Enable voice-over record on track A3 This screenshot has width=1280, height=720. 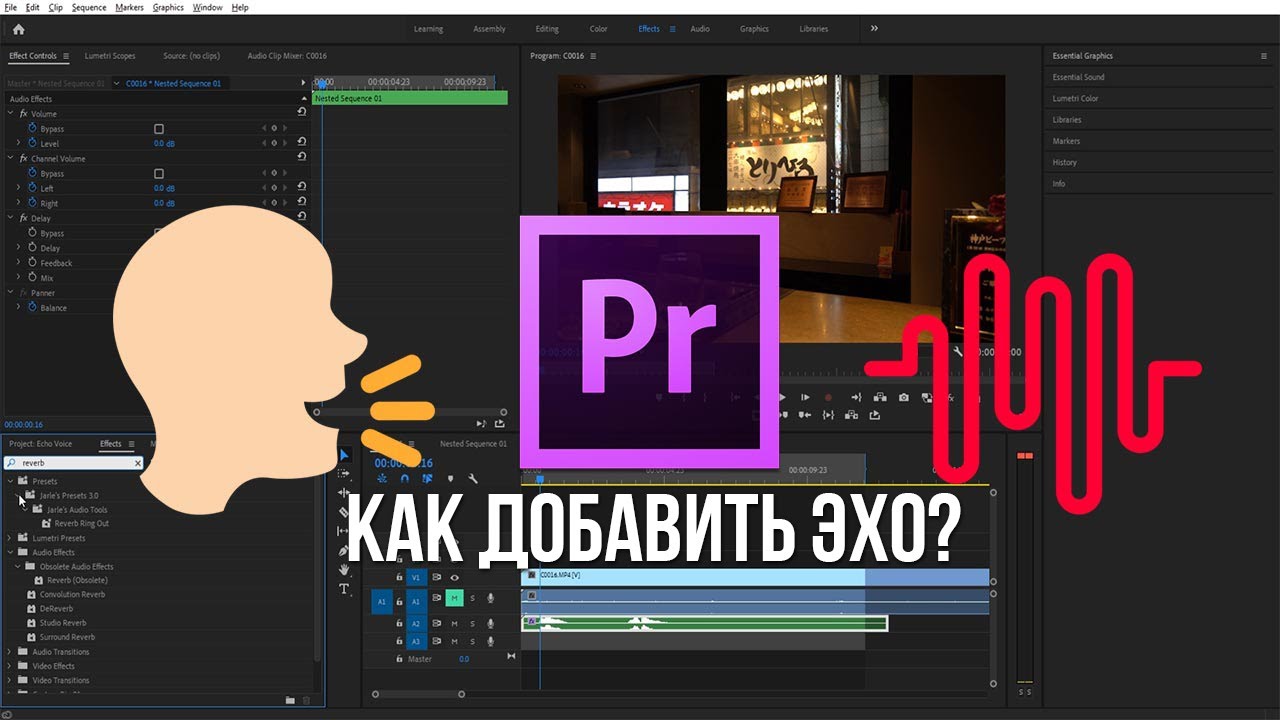coord(490,641)
